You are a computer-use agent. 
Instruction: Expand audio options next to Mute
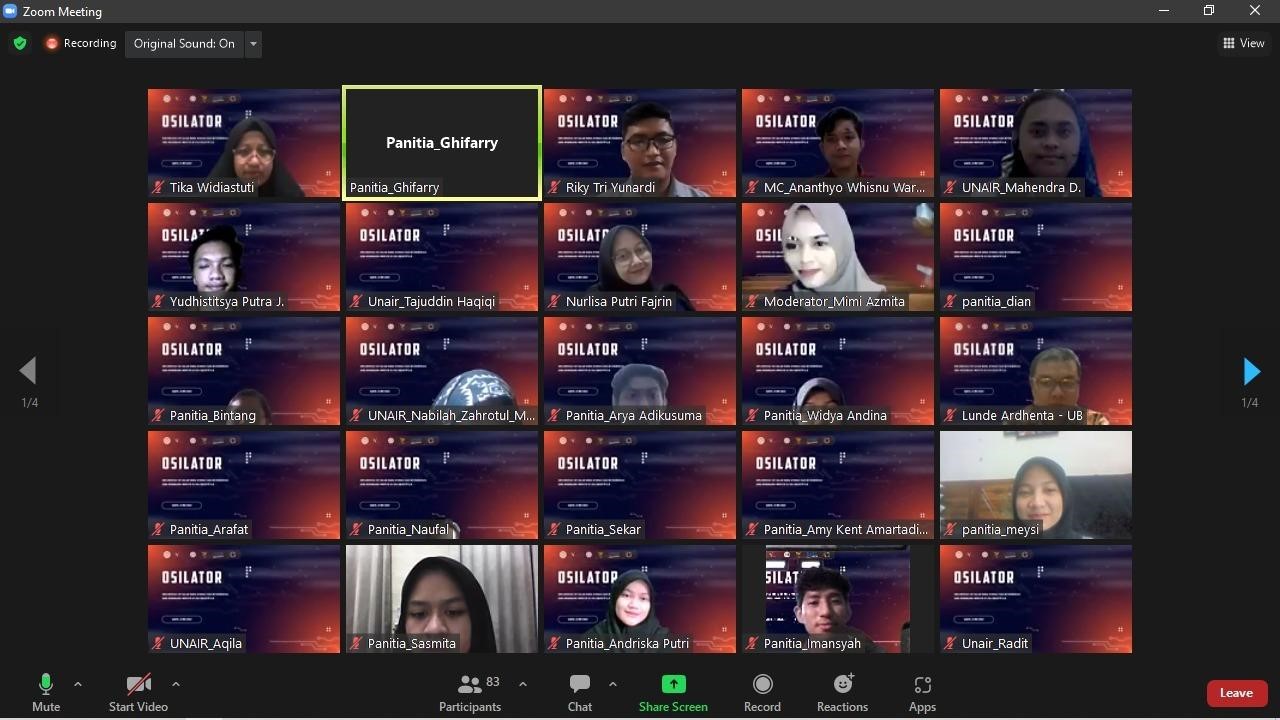pos(78,685)
